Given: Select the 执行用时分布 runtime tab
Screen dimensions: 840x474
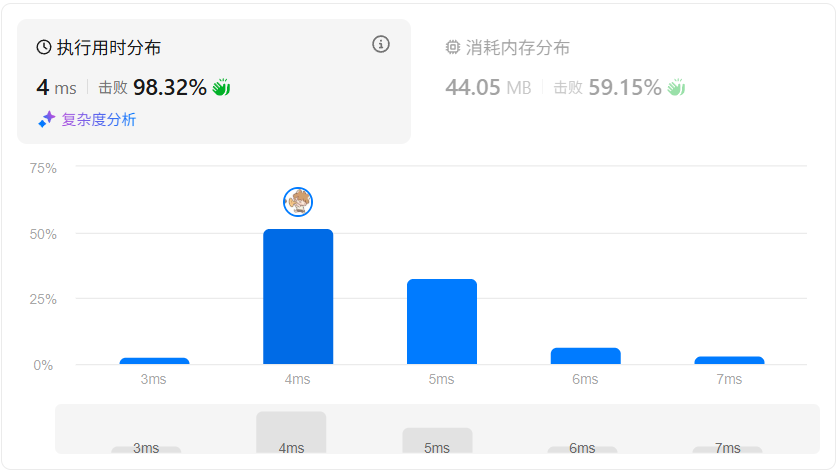Looking at the screenshot, I should point(214,81).
